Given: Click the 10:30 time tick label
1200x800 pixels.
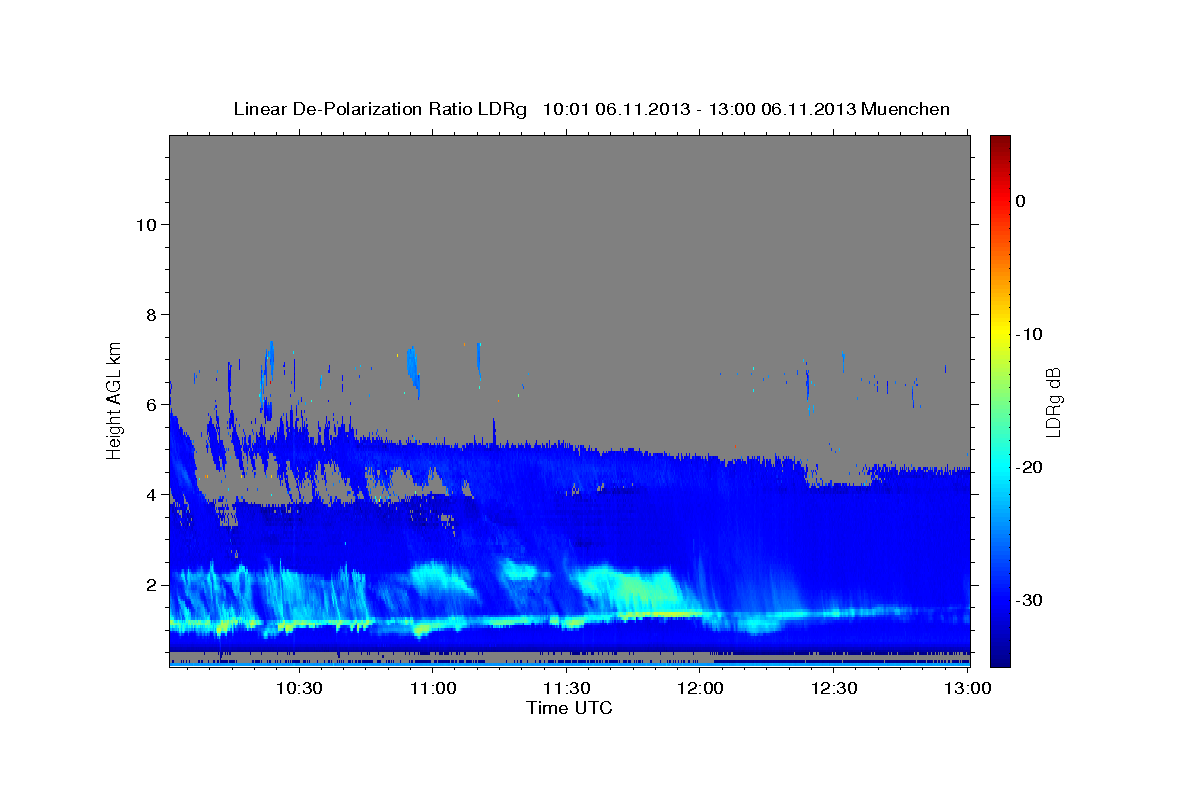Looking at the screenshot, I should (298, 688).
